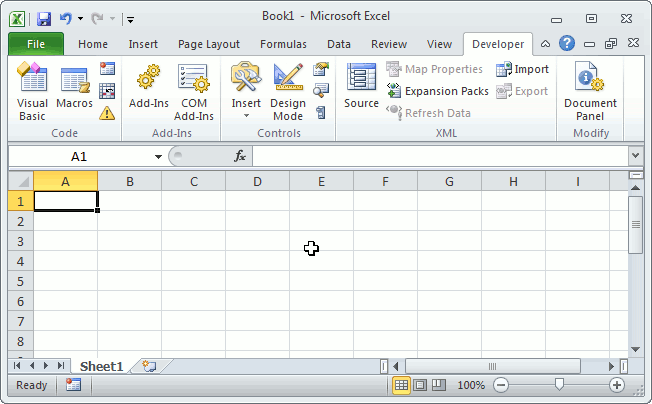
Task: Switch to Normal view
Action: [x=401, y=385]
